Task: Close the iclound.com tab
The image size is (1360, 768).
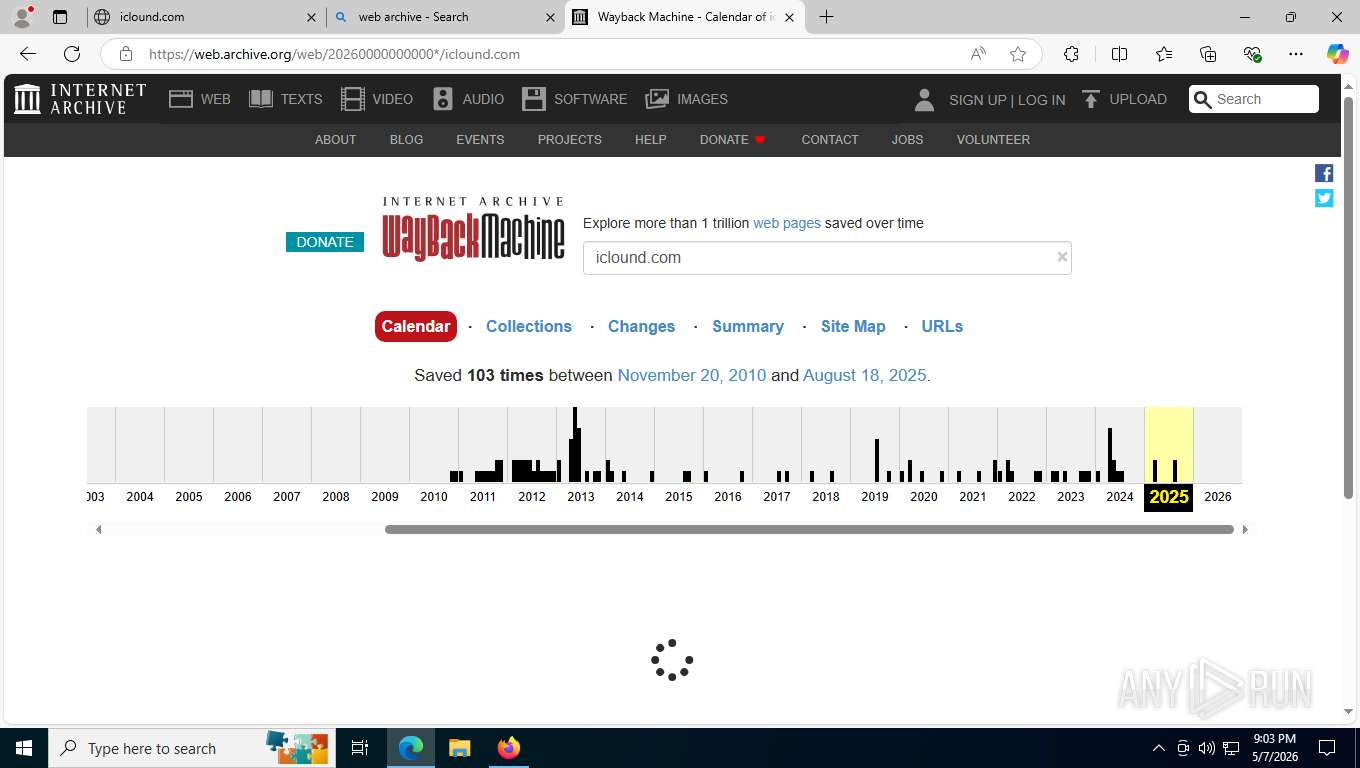Action: coord(311,17)
